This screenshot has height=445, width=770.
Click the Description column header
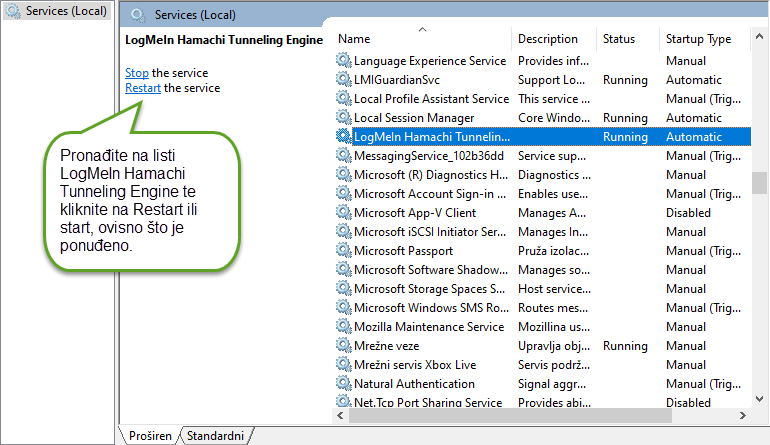tap(548, 39)
